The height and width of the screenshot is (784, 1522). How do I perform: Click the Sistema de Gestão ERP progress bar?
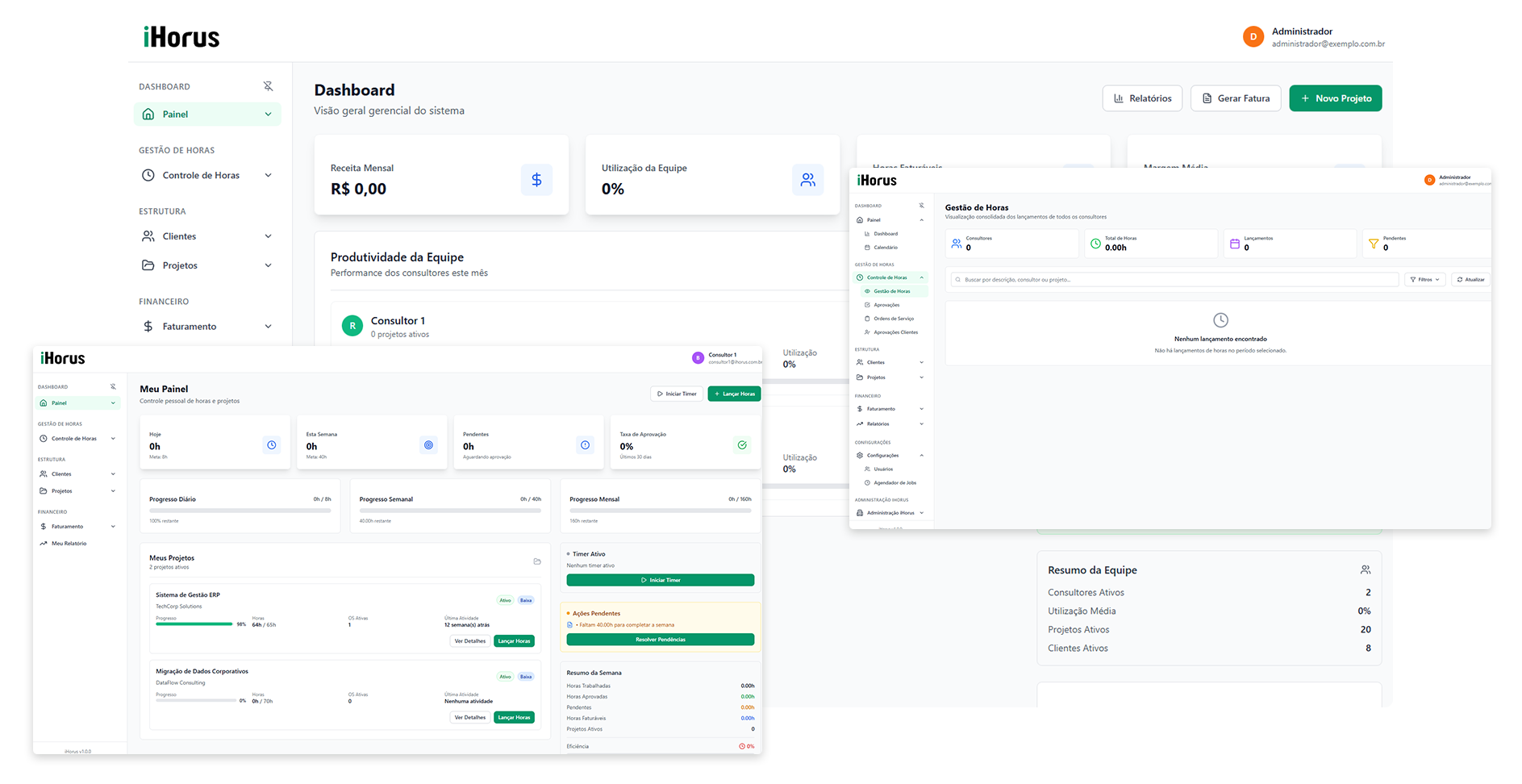coord(194,624)
